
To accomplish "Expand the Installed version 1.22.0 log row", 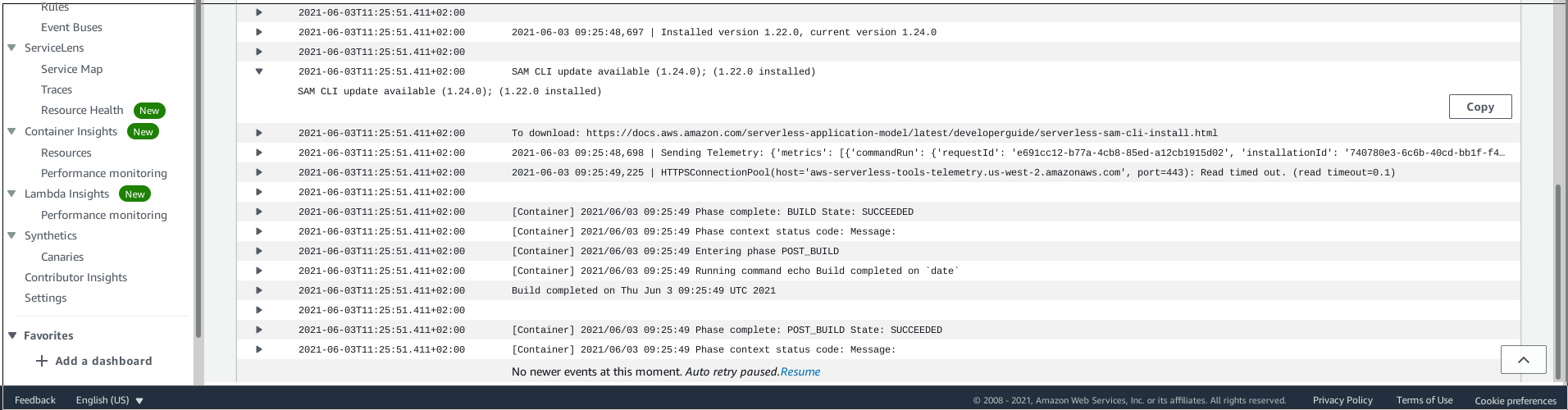I will [259, 32].
